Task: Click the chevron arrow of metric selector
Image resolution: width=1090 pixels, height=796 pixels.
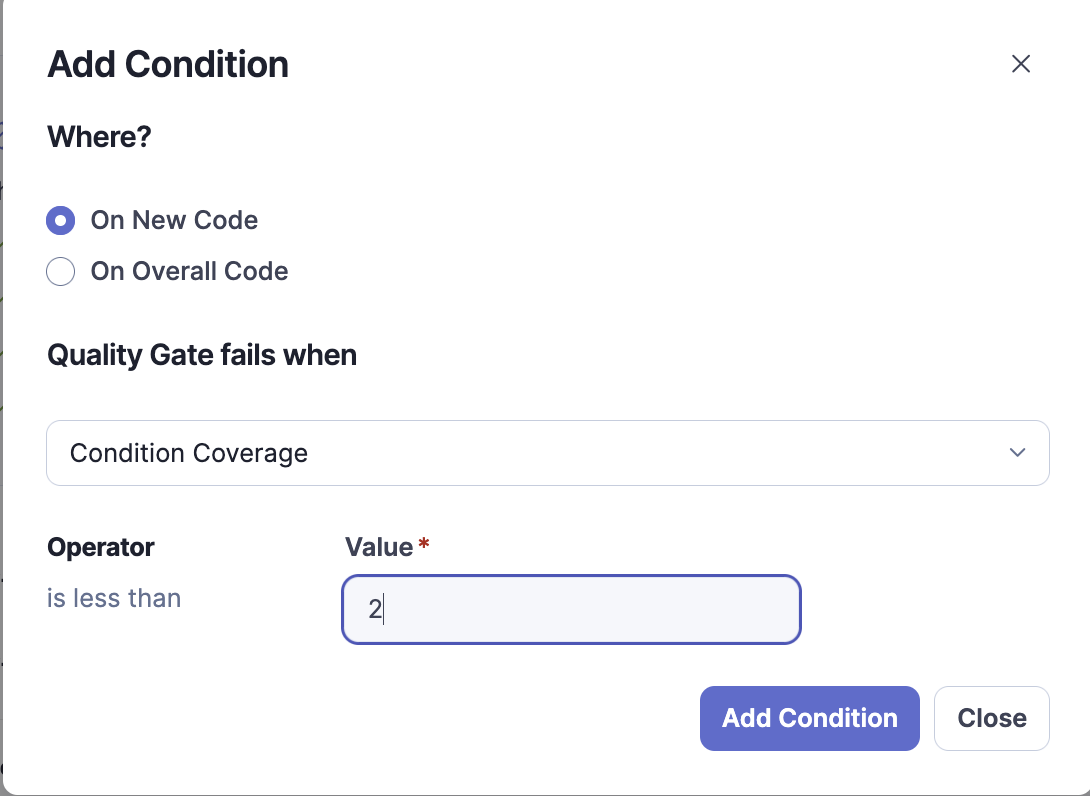Action: [x=1017, y=453]
